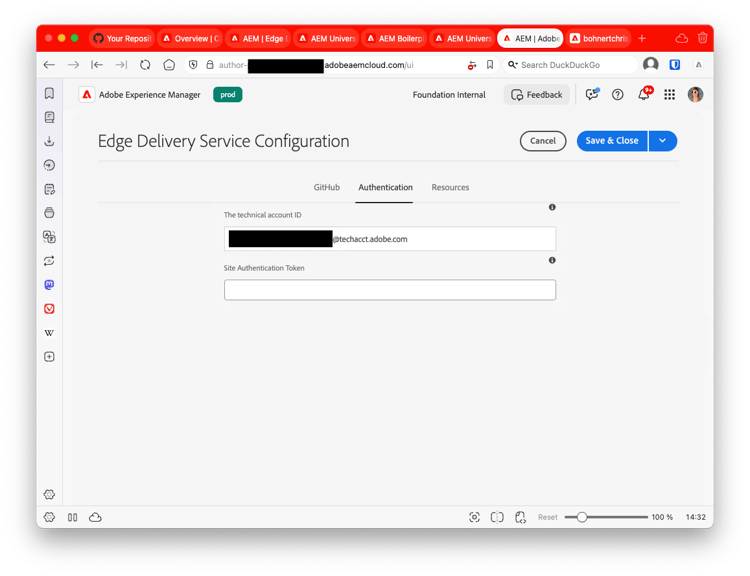Show info for Site Authentication Token
This screenshot has width=750, height=576.
[552, 260]
